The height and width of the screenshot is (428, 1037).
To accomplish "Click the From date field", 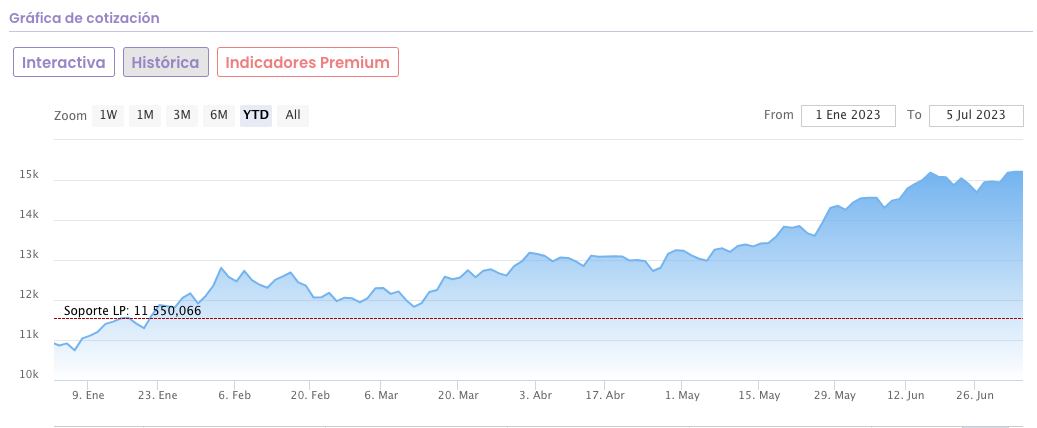I will pos(848,115).
